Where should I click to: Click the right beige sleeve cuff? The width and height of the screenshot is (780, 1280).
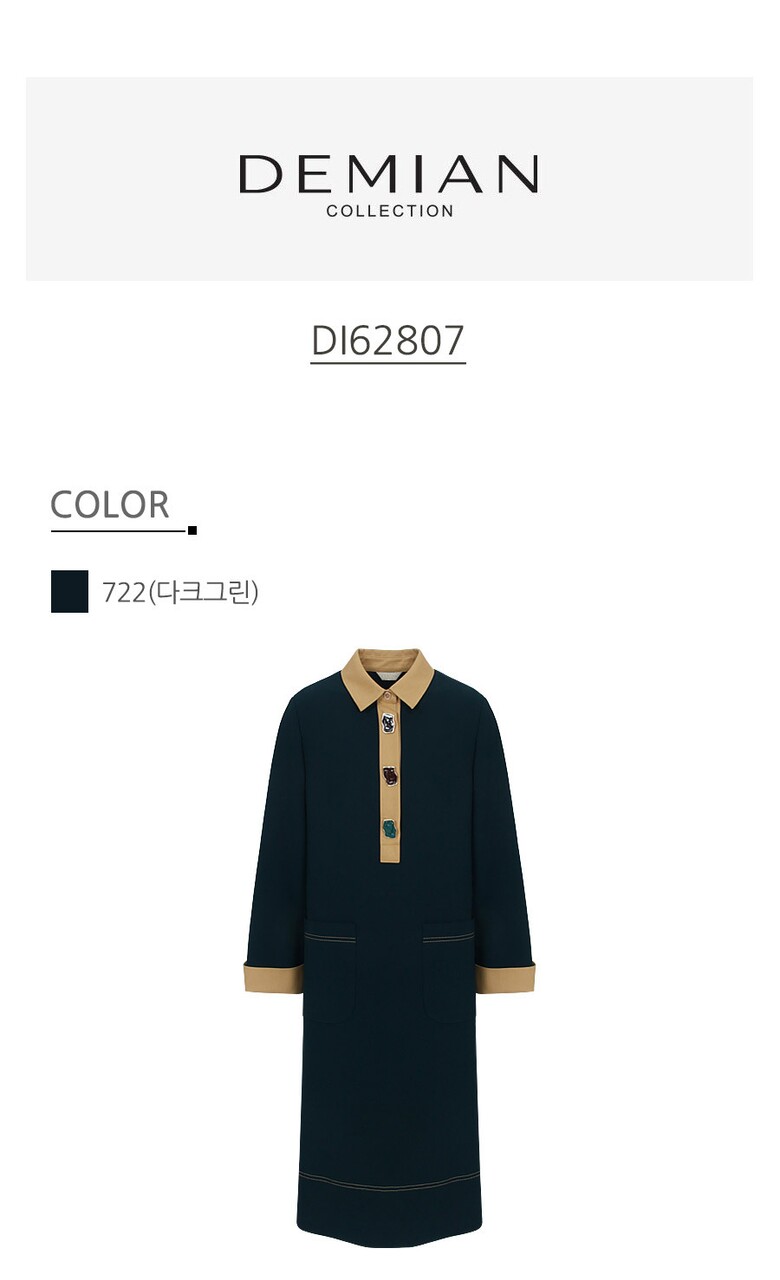click(505, 977)
